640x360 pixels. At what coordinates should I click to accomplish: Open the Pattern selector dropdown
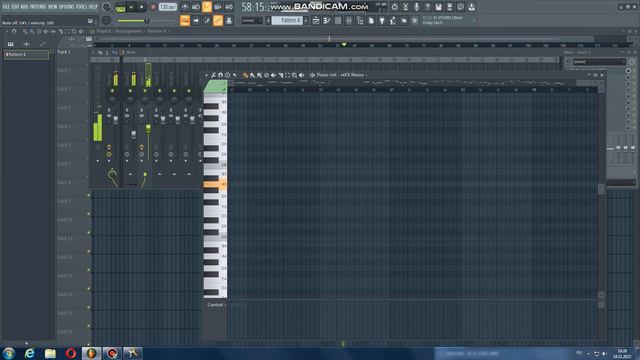coord(287,20)
